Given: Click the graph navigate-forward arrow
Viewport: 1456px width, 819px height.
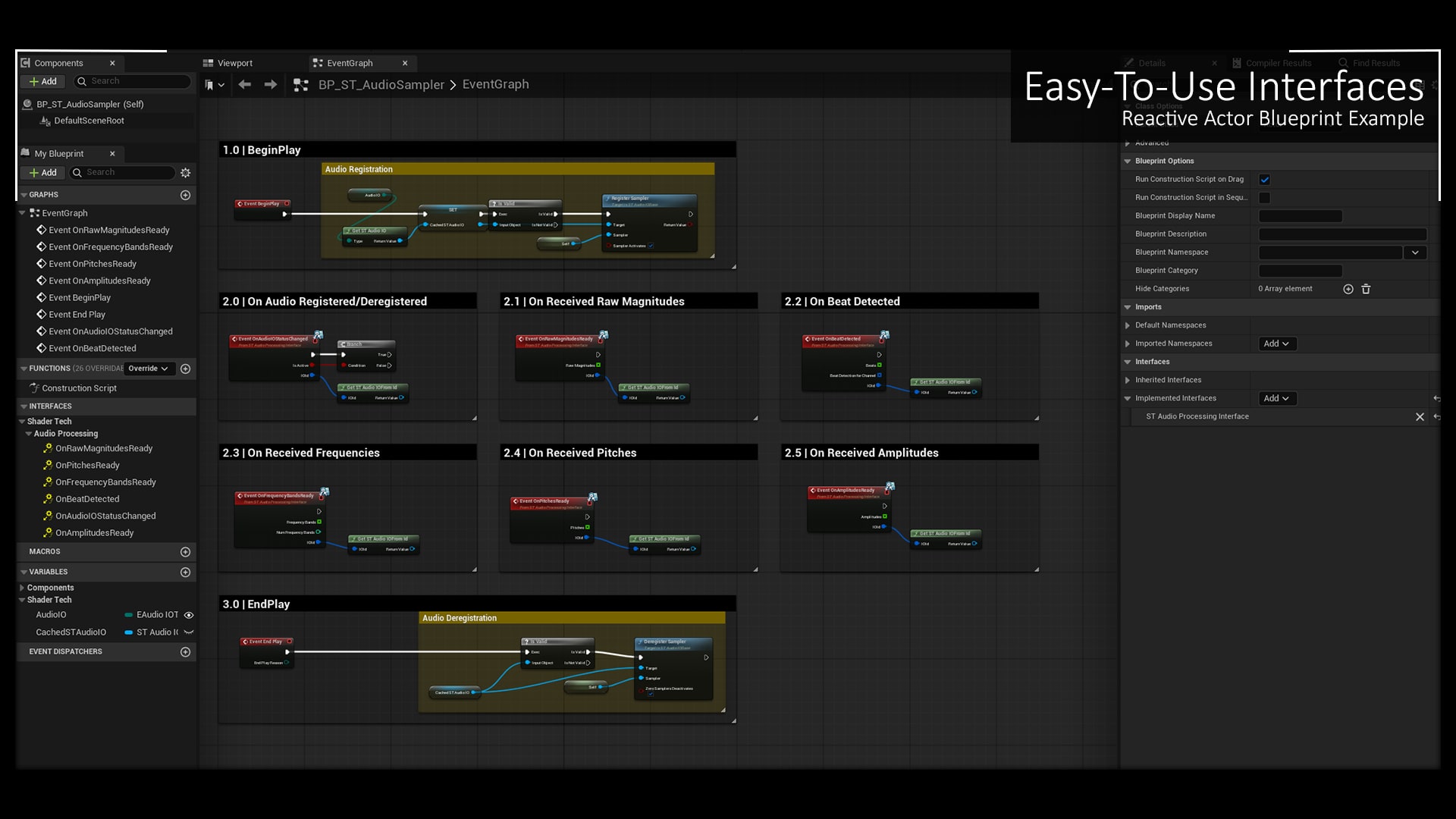Looking at the screenshot, I should (x=270, y=85).
